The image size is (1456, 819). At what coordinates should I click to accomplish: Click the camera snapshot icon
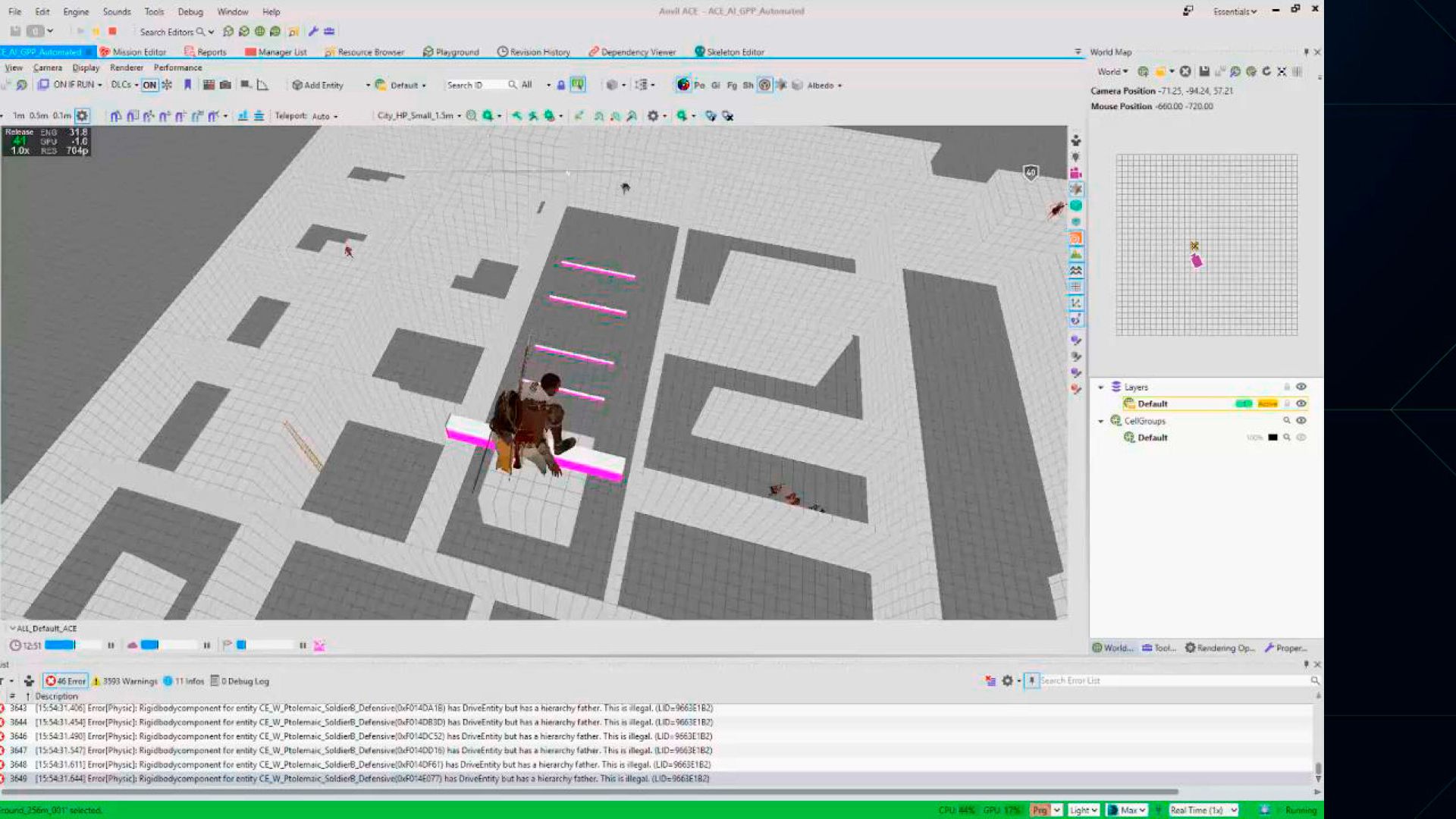tap(225, 85)
